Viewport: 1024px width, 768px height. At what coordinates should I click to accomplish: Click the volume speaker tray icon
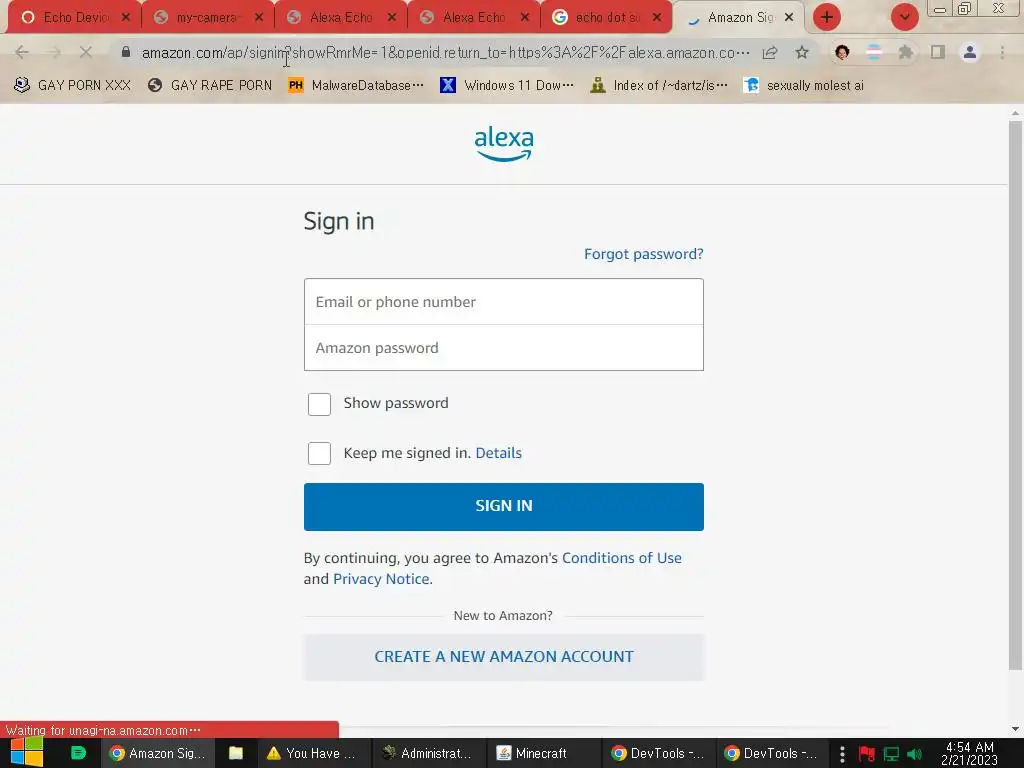915,754
